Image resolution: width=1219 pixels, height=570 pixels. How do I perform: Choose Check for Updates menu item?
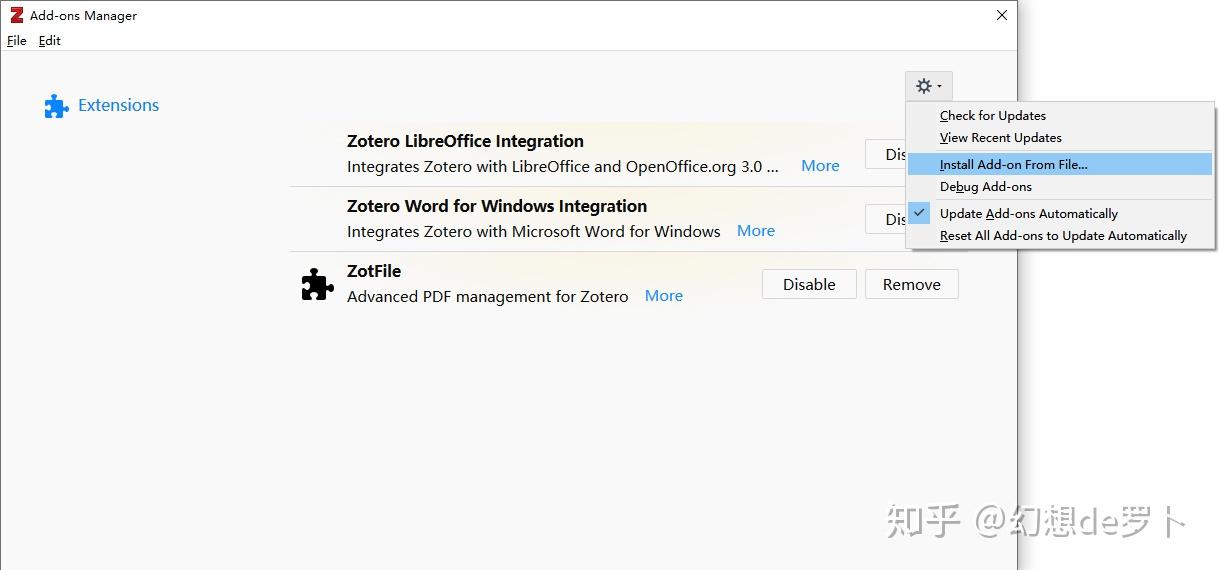point(992,115)
